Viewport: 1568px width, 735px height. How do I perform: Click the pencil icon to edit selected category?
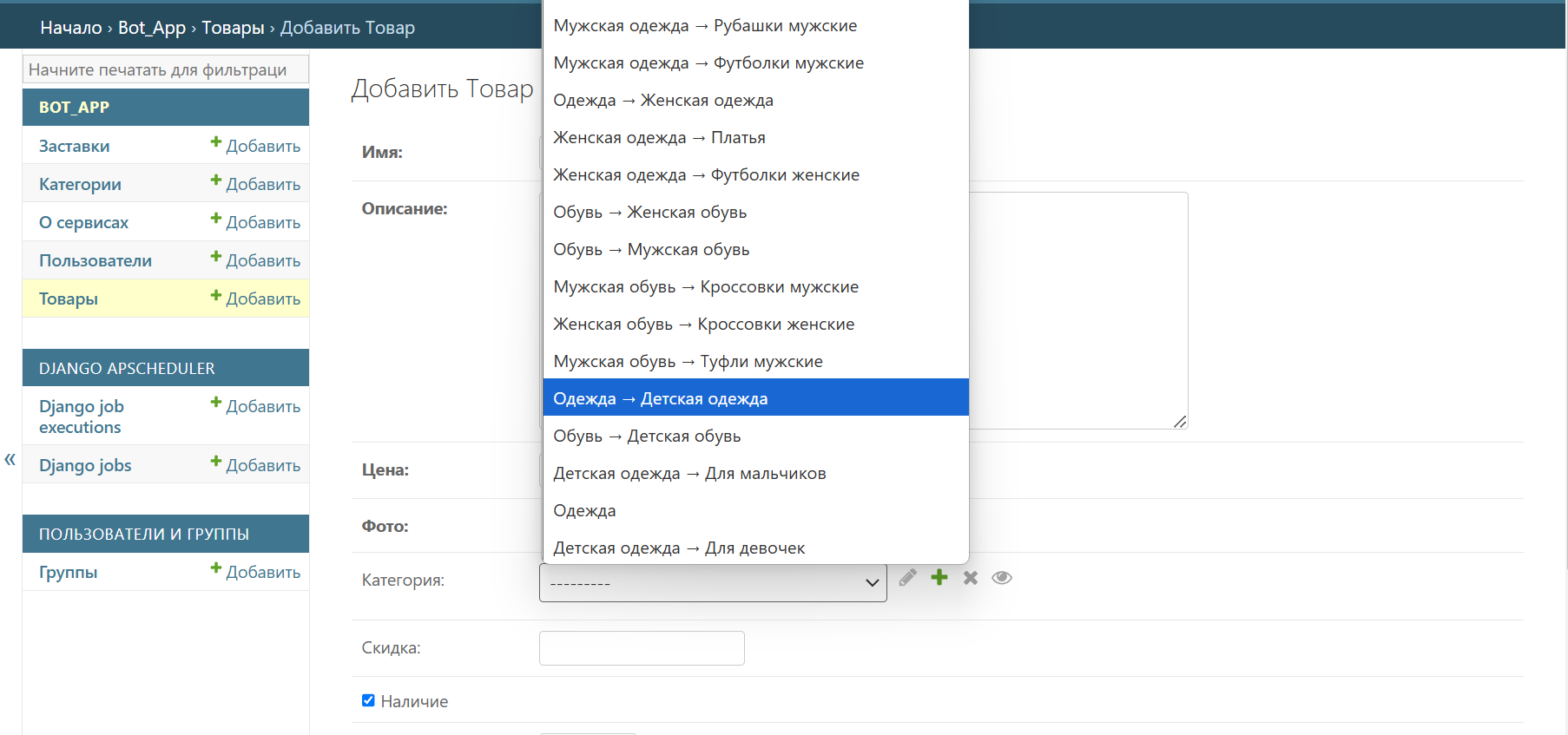click(x=907, y=578)
